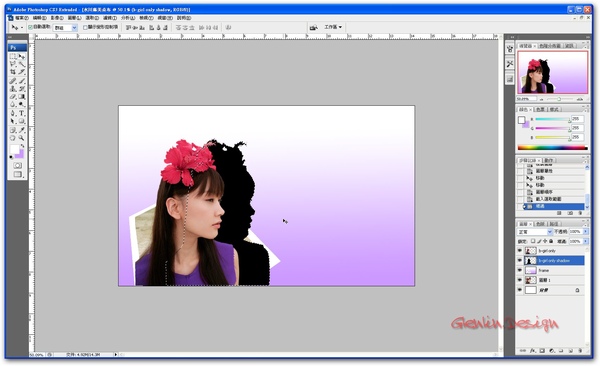Select the Crop tool
This screenshot has width=600, height=366.
[x=13, y=72]
